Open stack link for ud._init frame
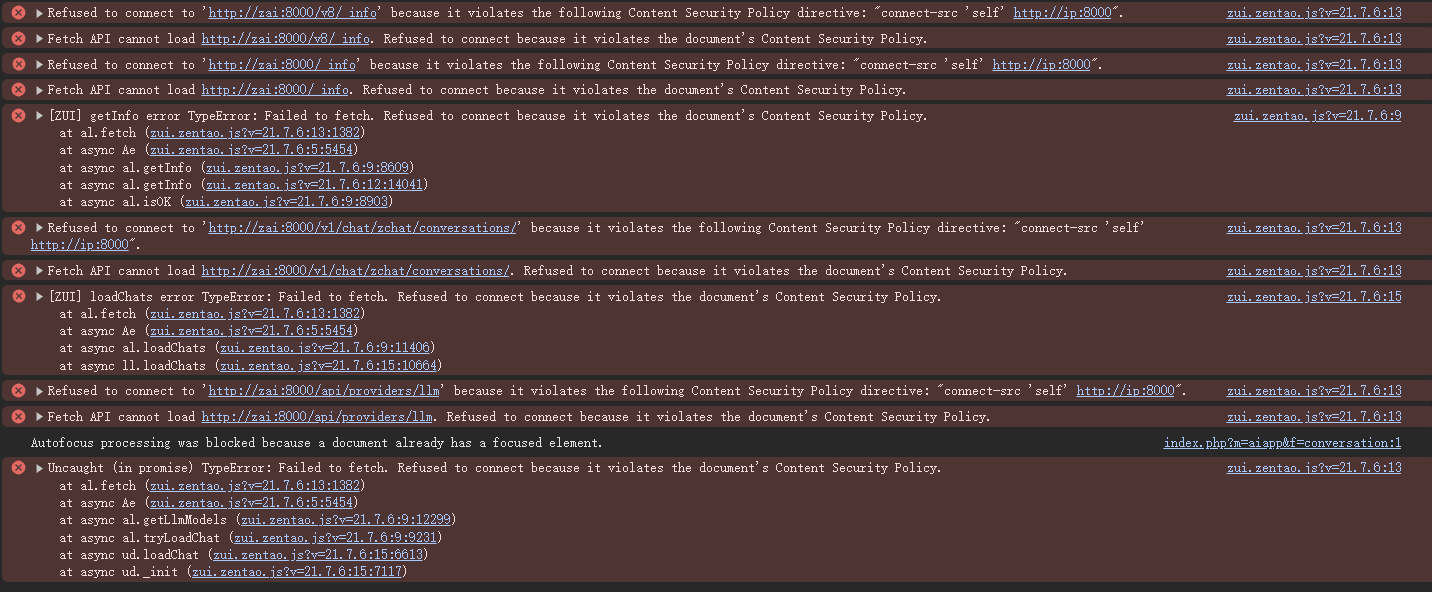This screenshot has width=1432, height=592. click(x=298, y=572)
